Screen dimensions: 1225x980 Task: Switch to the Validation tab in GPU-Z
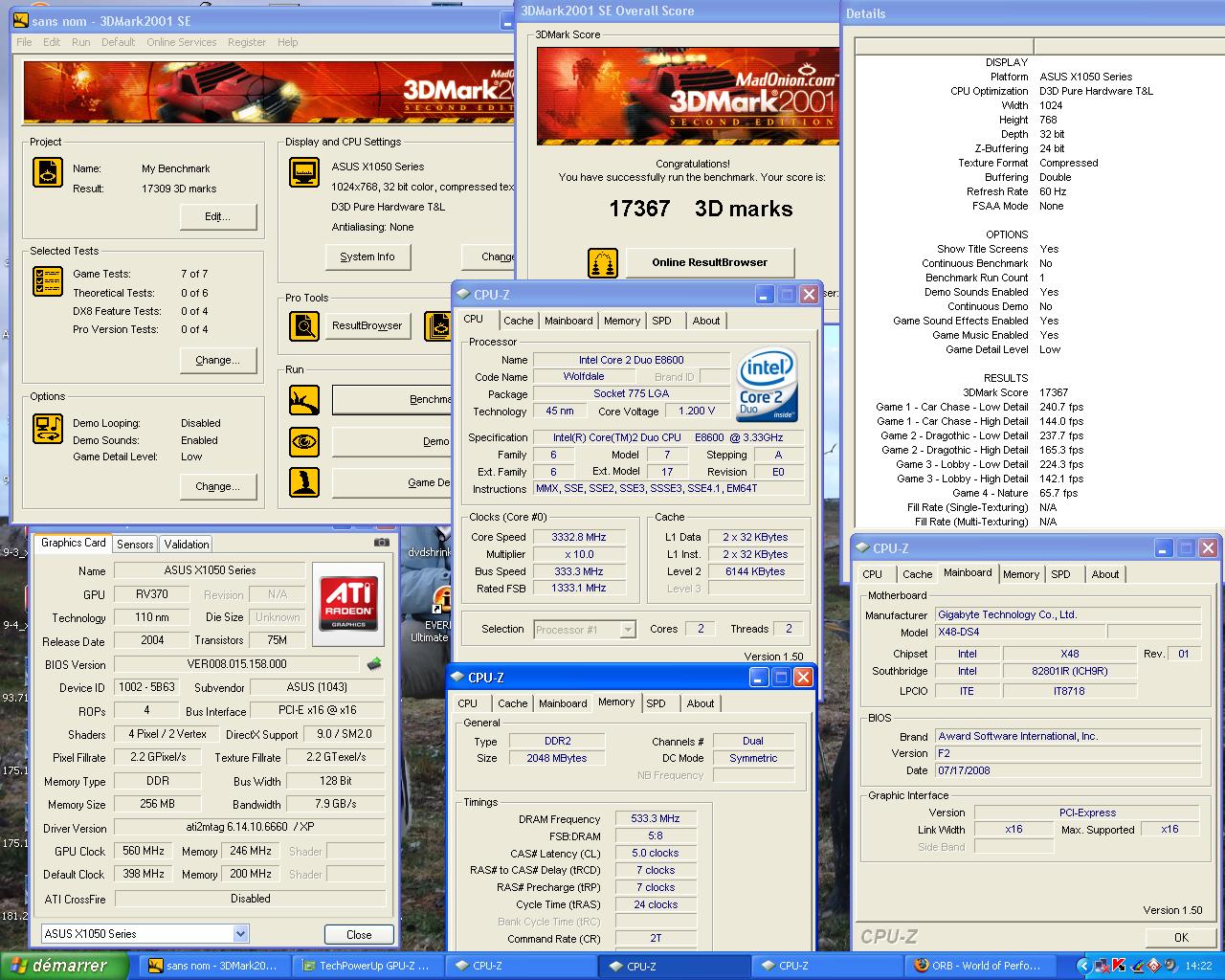187,544
